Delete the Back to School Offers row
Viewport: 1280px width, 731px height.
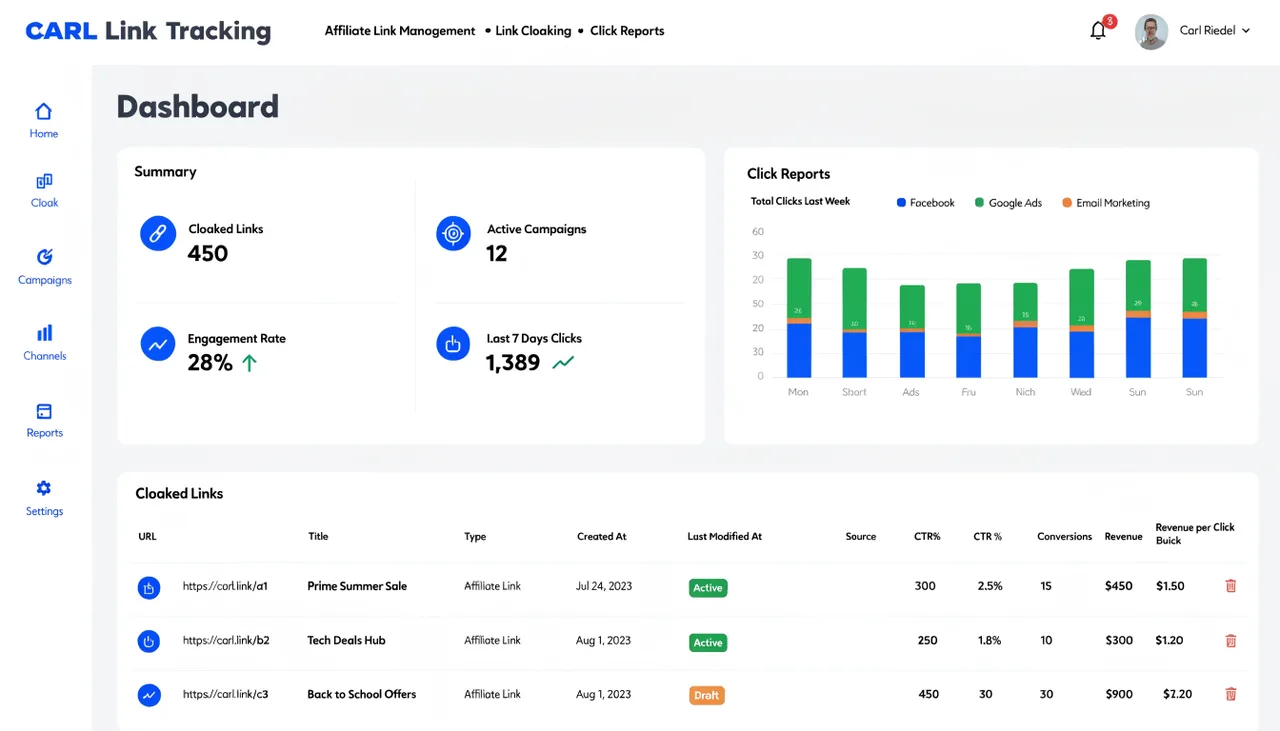pyautogui.click(x=1231, y=694)
